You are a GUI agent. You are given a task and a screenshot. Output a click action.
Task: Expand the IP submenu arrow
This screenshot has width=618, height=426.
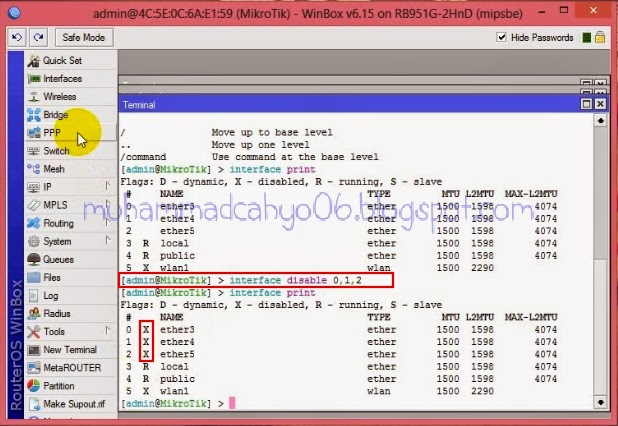(x=108, y=186)
